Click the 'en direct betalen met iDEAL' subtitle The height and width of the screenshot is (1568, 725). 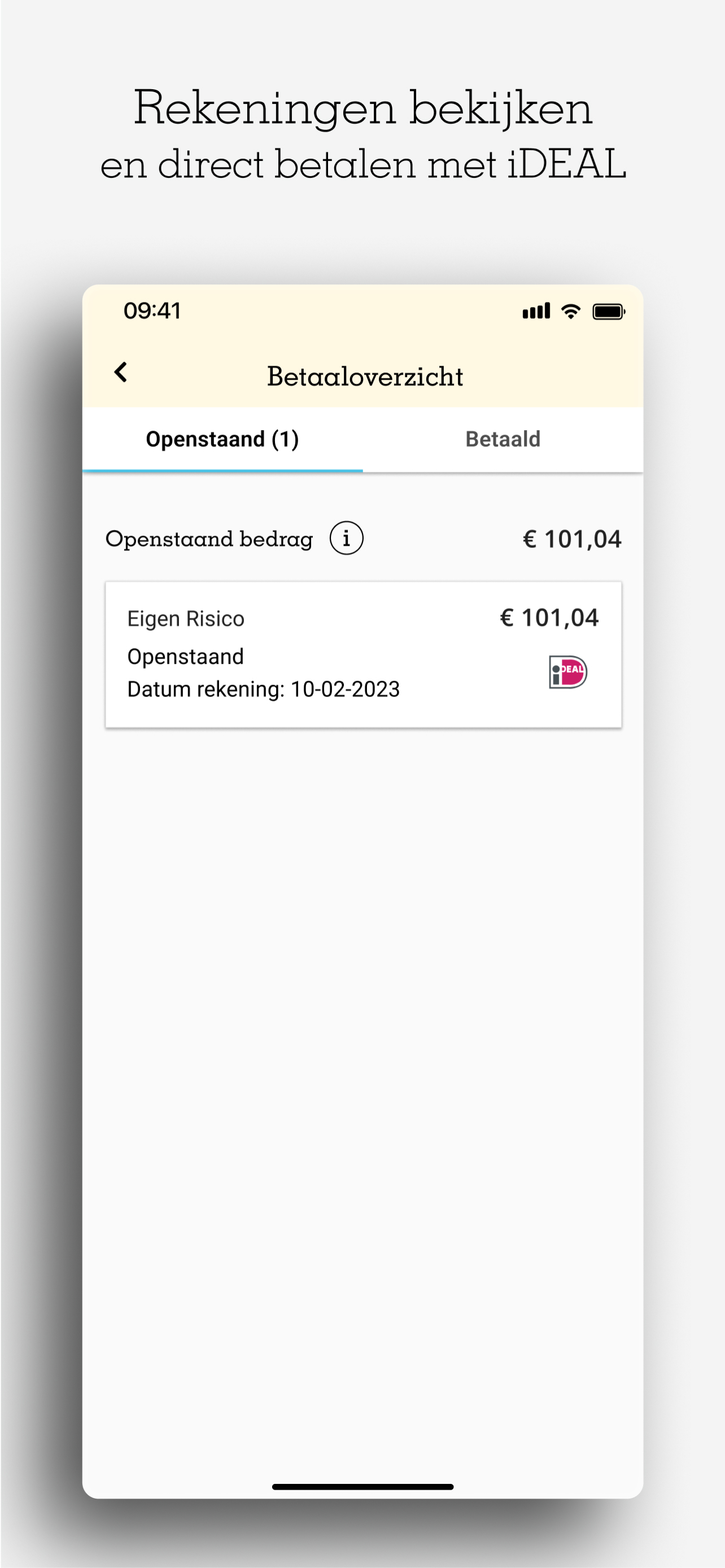coord(363,164)
